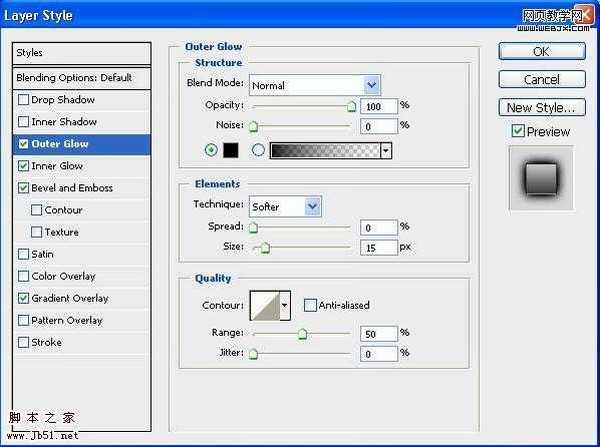Click the black glow color swatch

tap(228, 150)
